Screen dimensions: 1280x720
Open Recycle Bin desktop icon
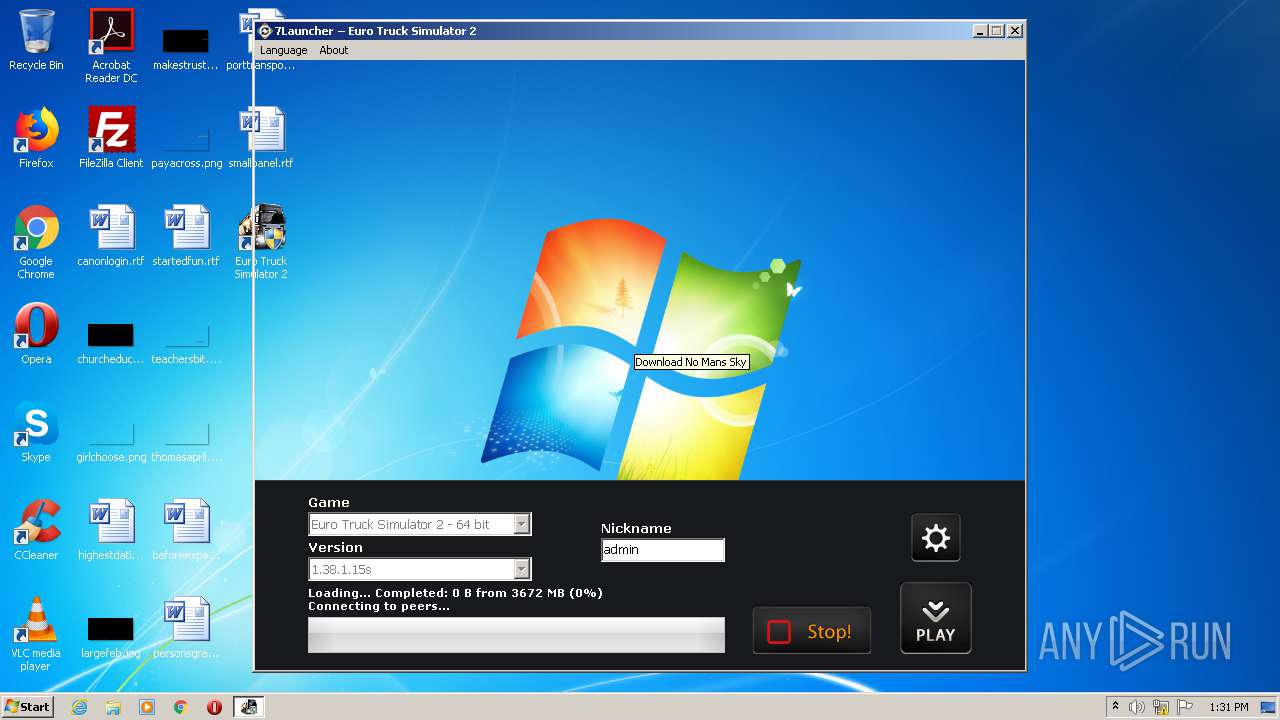[x=36, y=40]
